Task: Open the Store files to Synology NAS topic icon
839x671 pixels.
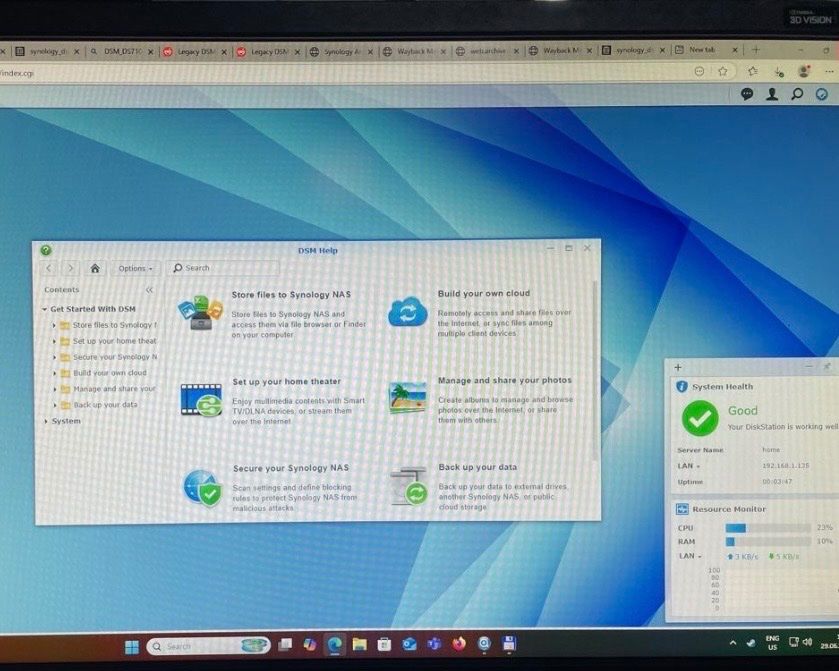Action: [200, 312]
